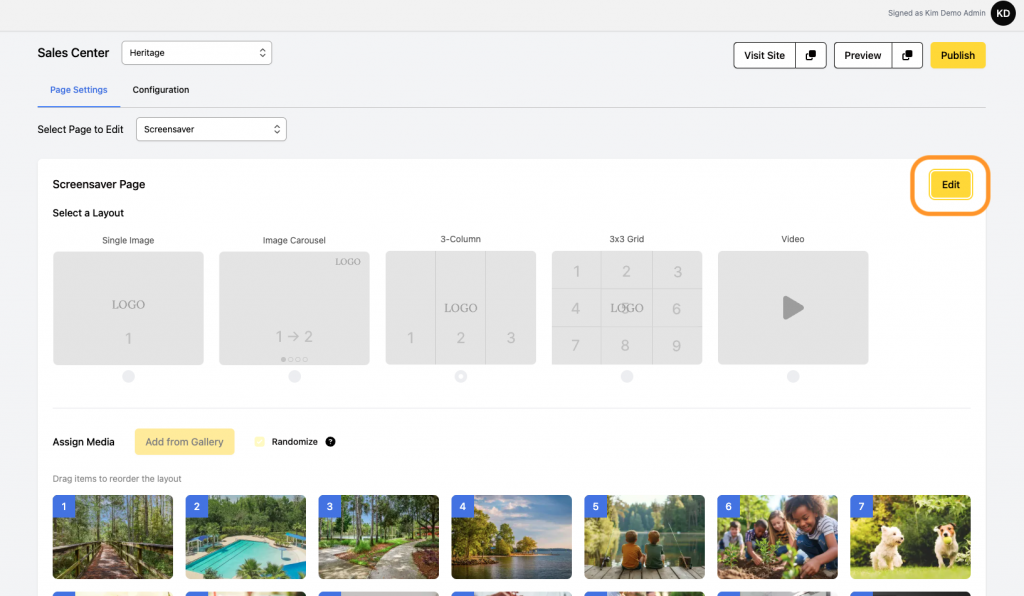
Task: Choose the Single Image layout preview
Action: point(129,308)
